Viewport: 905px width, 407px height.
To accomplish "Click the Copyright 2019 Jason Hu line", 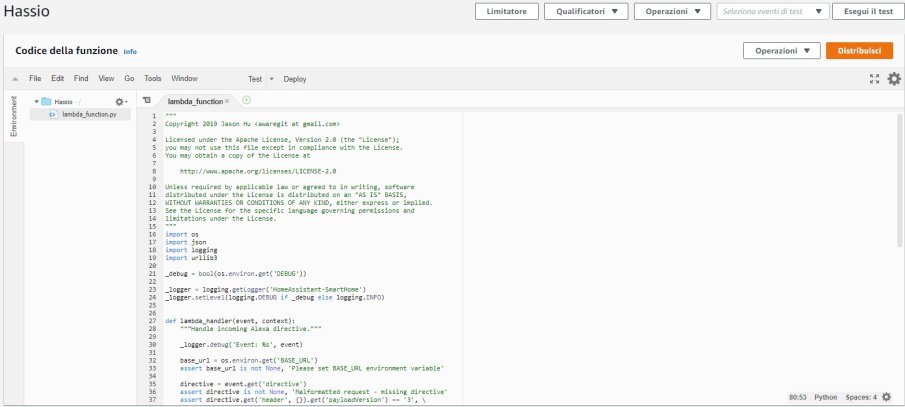I will [x=252, y=124].
